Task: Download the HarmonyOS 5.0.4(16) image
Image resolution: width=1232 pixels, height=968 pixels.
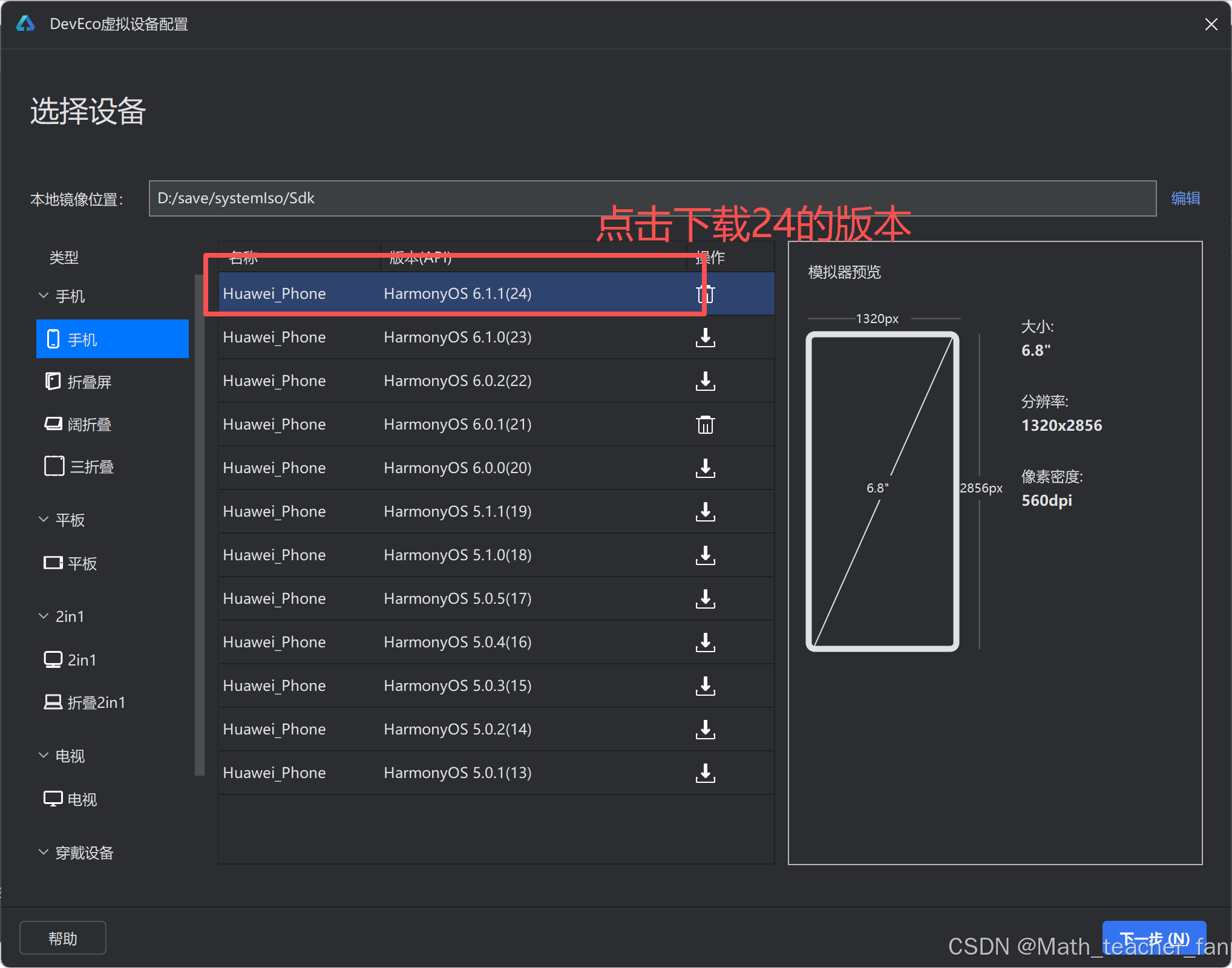Action: (705, 643)
